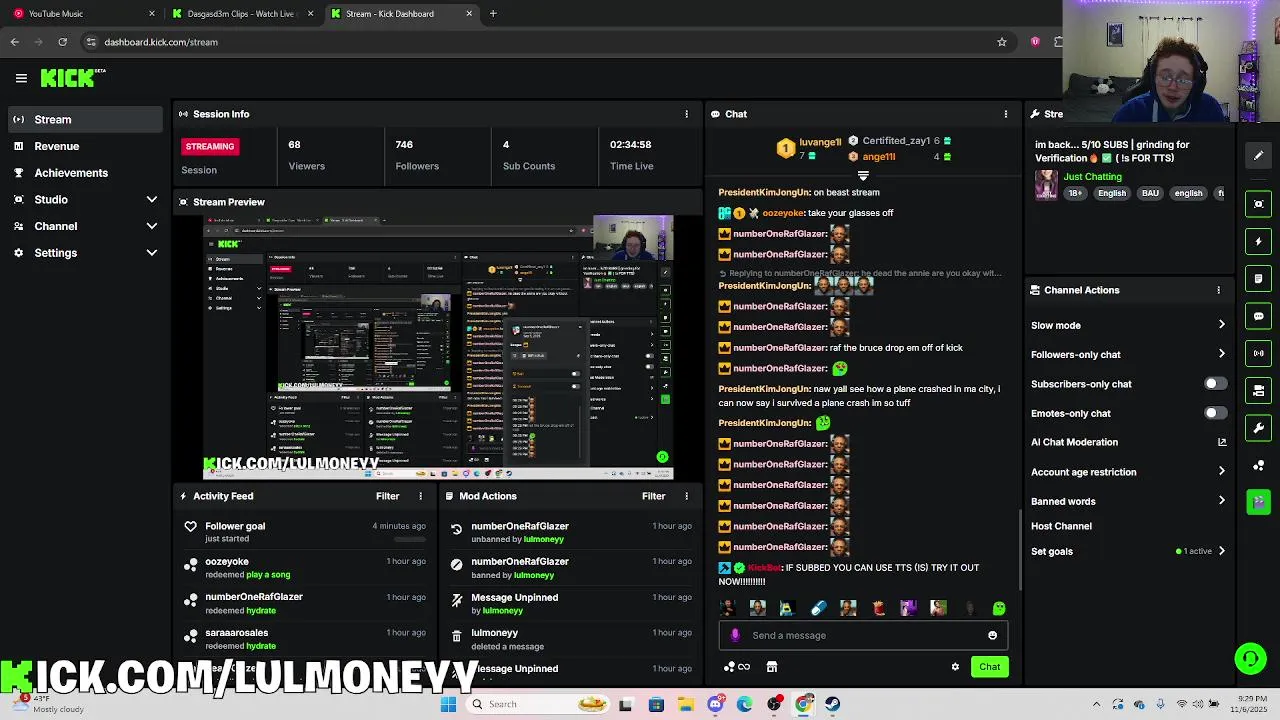The width and height of the screenshot is (1280, 720).
Task: Click the green clapperboard clip icon
Action: pos(1258,502)
